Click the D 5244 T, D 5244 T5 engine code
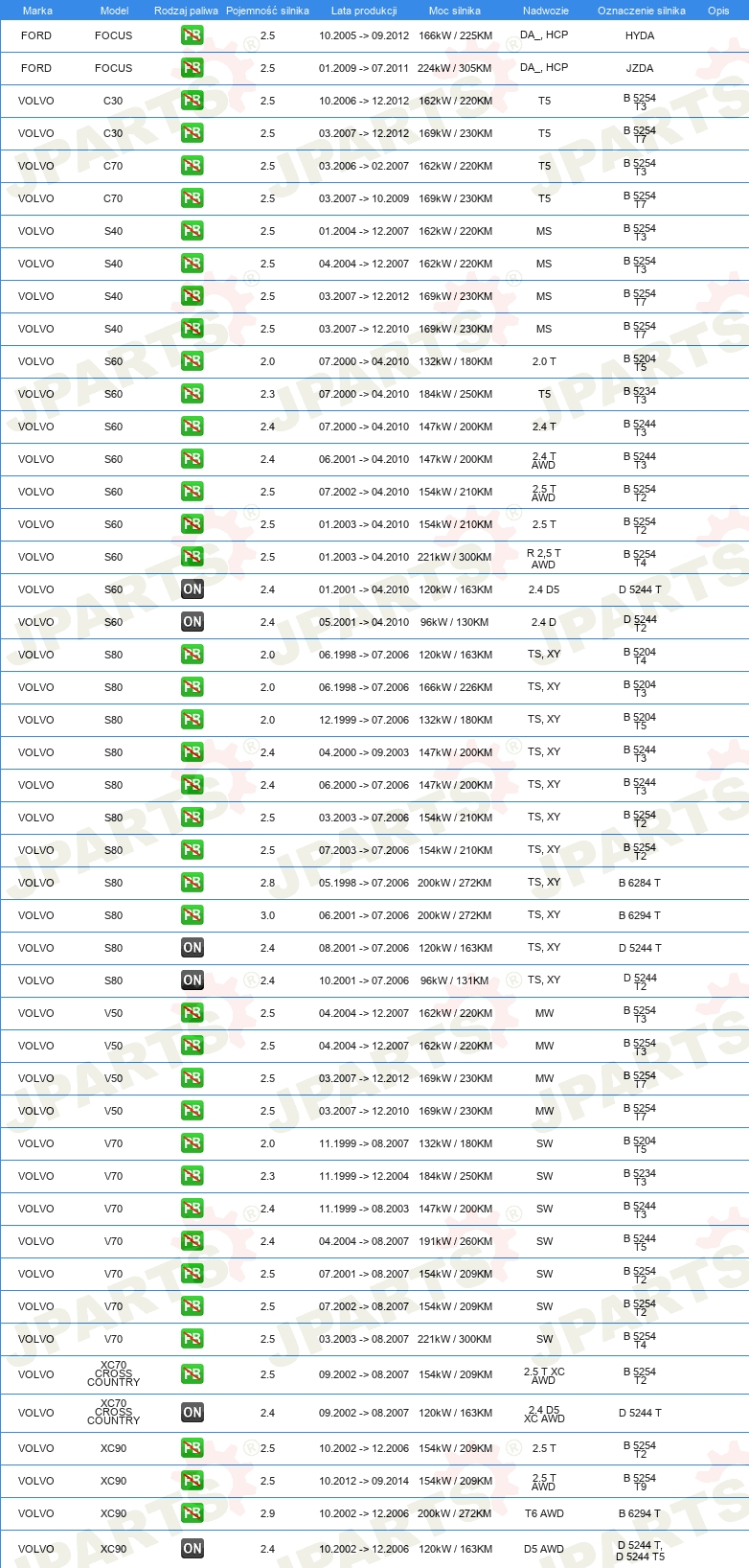Viewport: 749px width, 1568px height. pyautogui.click(x=640, y=1550)
